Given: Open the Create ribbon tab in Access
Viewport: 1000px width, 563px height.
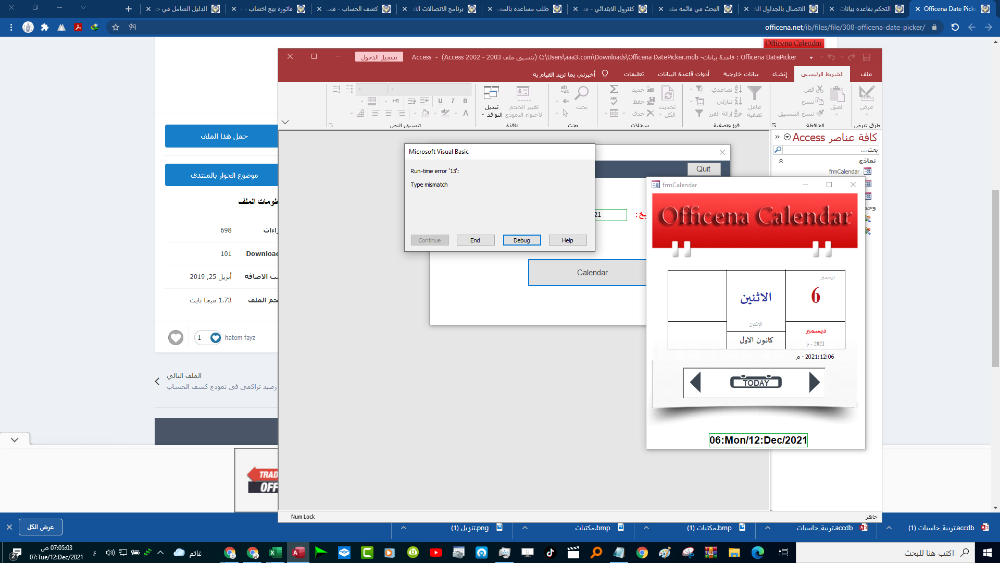Looking at the screenshot, I should pyautogui.click(x=779, y=74).
